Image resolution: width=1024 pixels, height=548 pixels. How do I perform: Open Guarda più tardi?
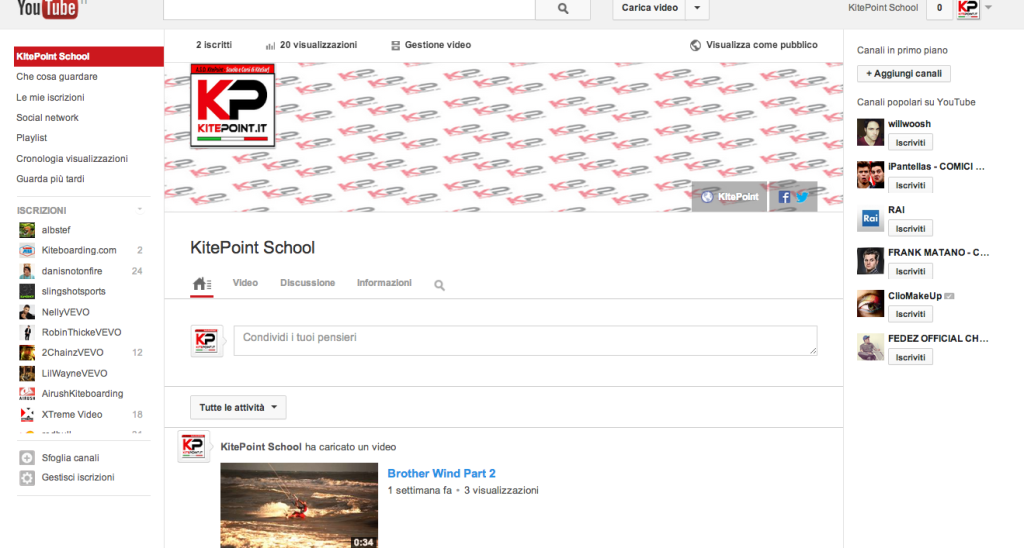[x=50, y=179]
